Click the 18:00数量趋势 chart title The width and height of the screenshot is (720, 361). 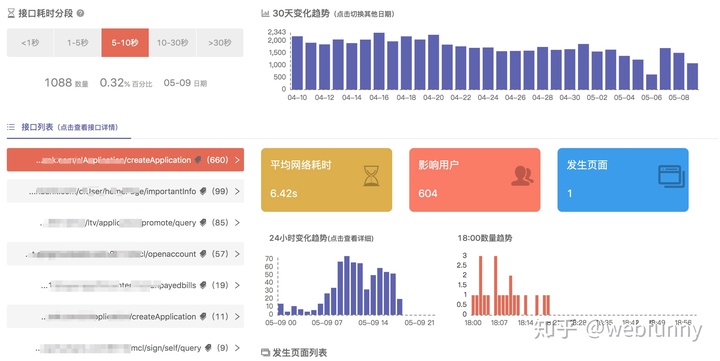tap(485, 238)
